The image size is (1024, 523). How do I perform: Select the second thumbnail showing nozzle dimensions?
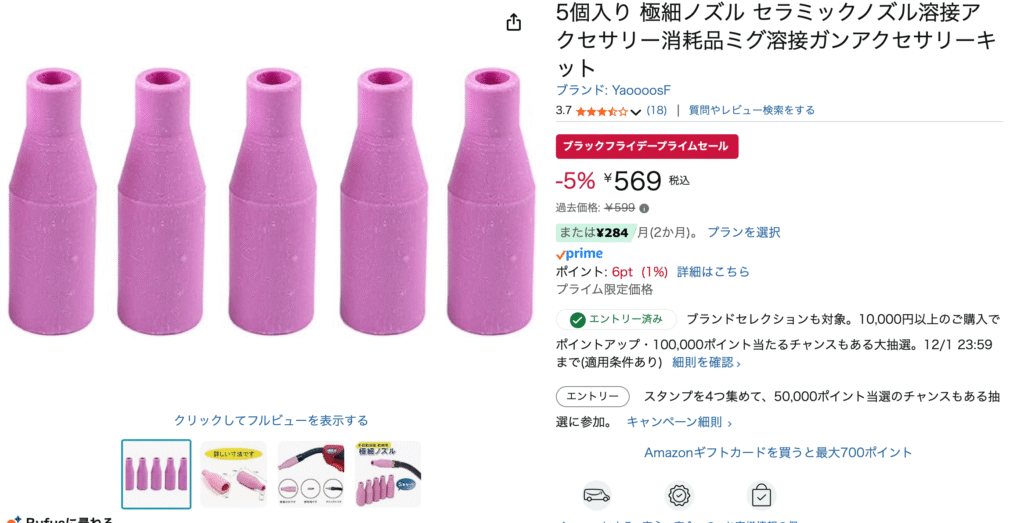pos(233,474)
